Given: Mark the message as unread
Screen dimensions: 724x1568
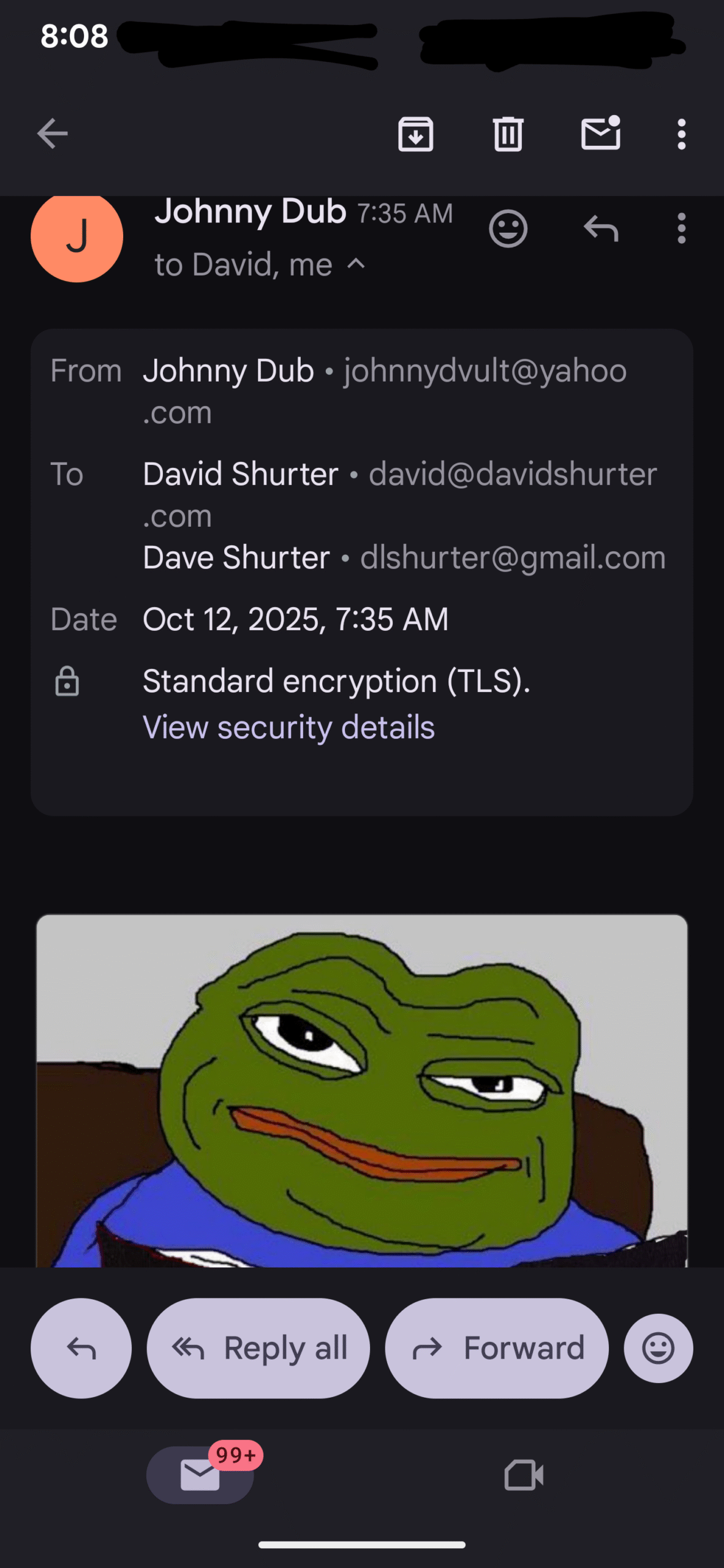Looking at the screenshot, I should point(601,132).
